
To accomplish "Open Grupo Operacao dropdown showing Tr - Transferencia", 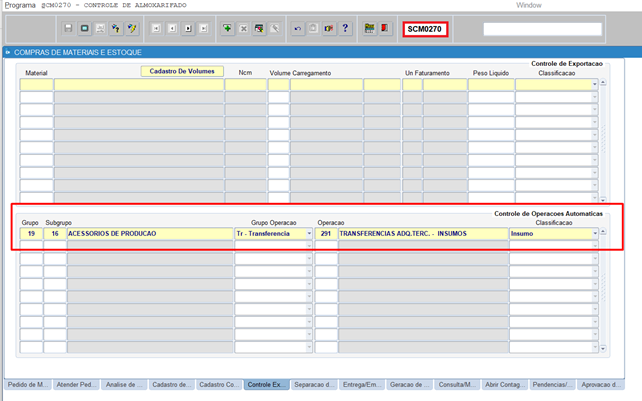I will (x=309, y=233).
